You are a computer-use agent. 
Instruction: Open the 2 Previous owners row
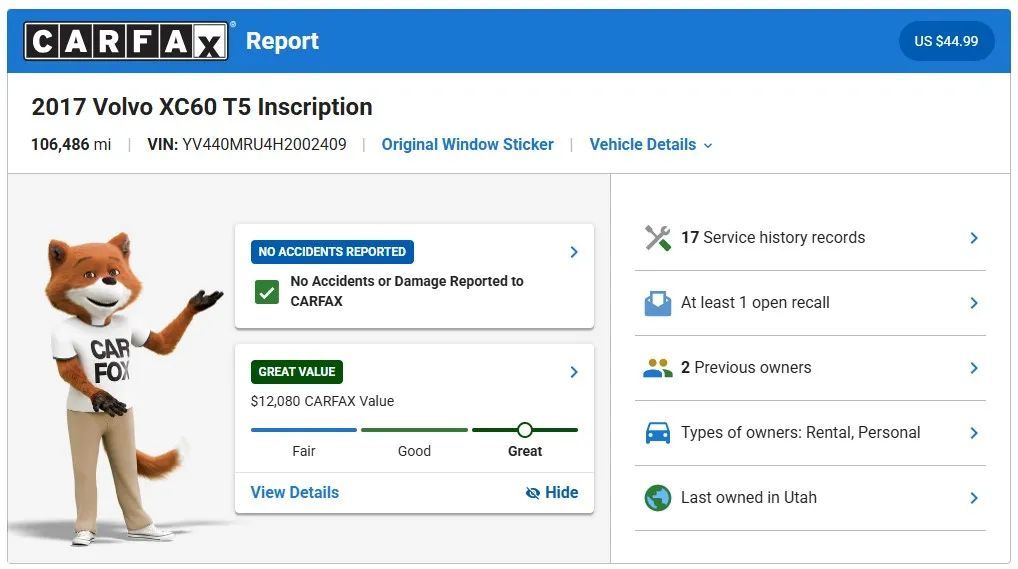point(810,368)
